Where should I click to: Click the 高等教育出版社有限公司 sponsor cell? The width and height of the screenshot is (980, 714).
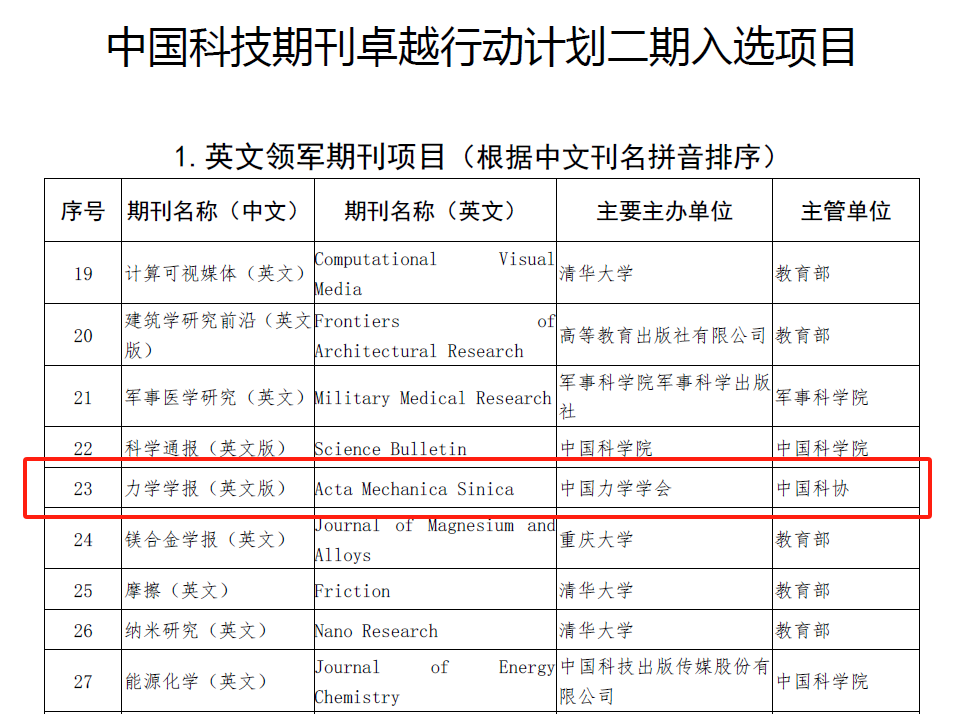pos(663,336)
